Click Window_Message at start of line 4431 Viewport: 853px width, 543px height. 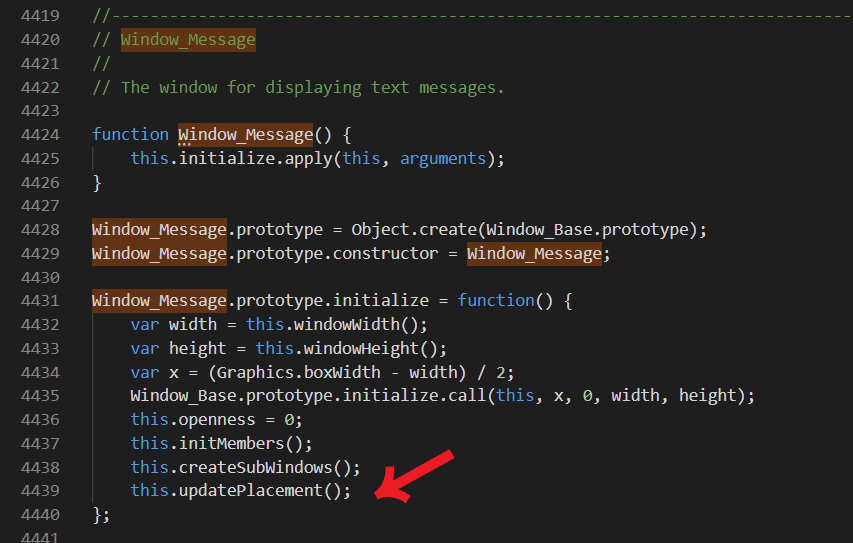159,300
